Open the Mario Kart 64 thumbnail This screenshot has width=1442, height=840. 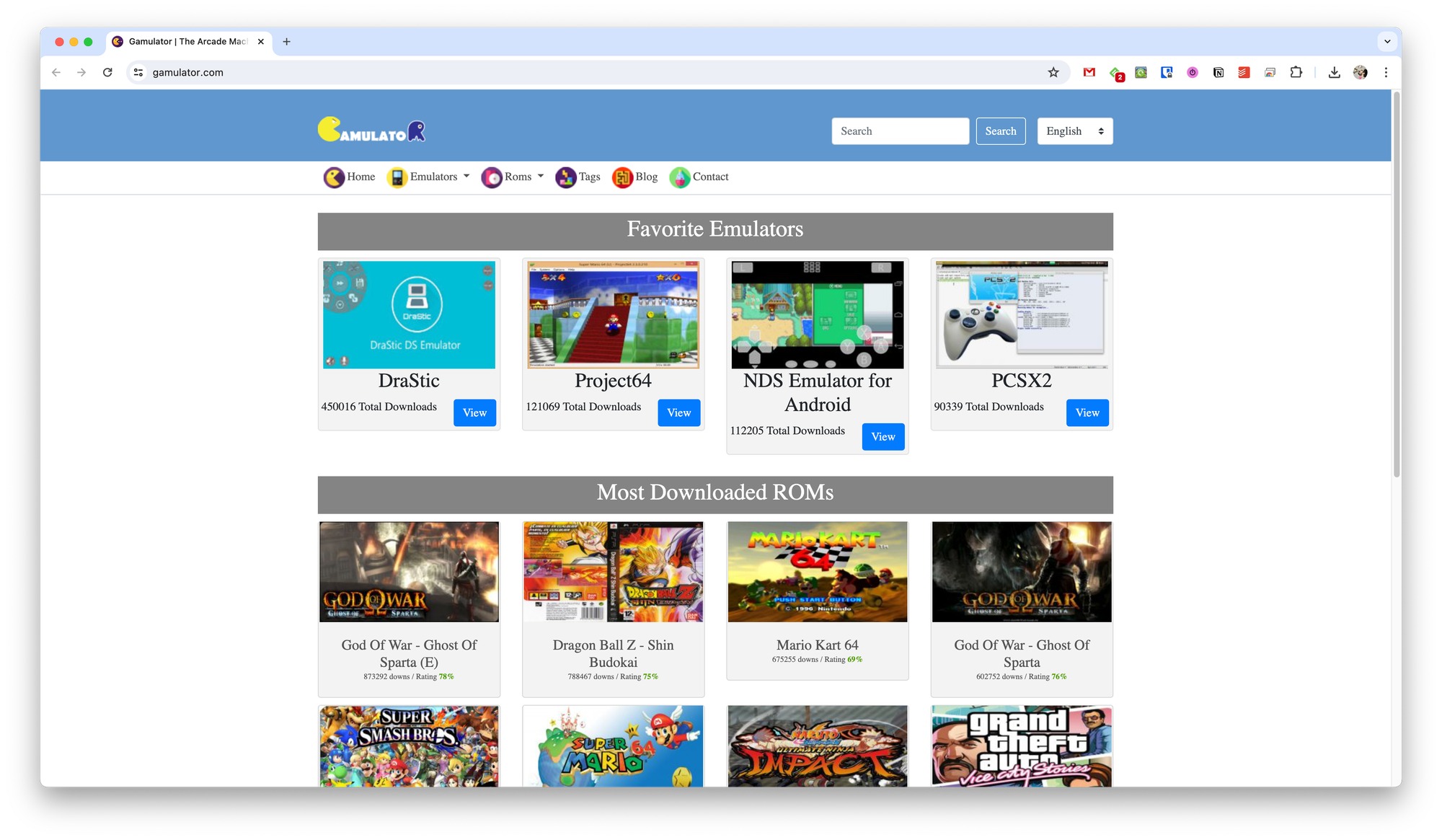tap(817, 572)
